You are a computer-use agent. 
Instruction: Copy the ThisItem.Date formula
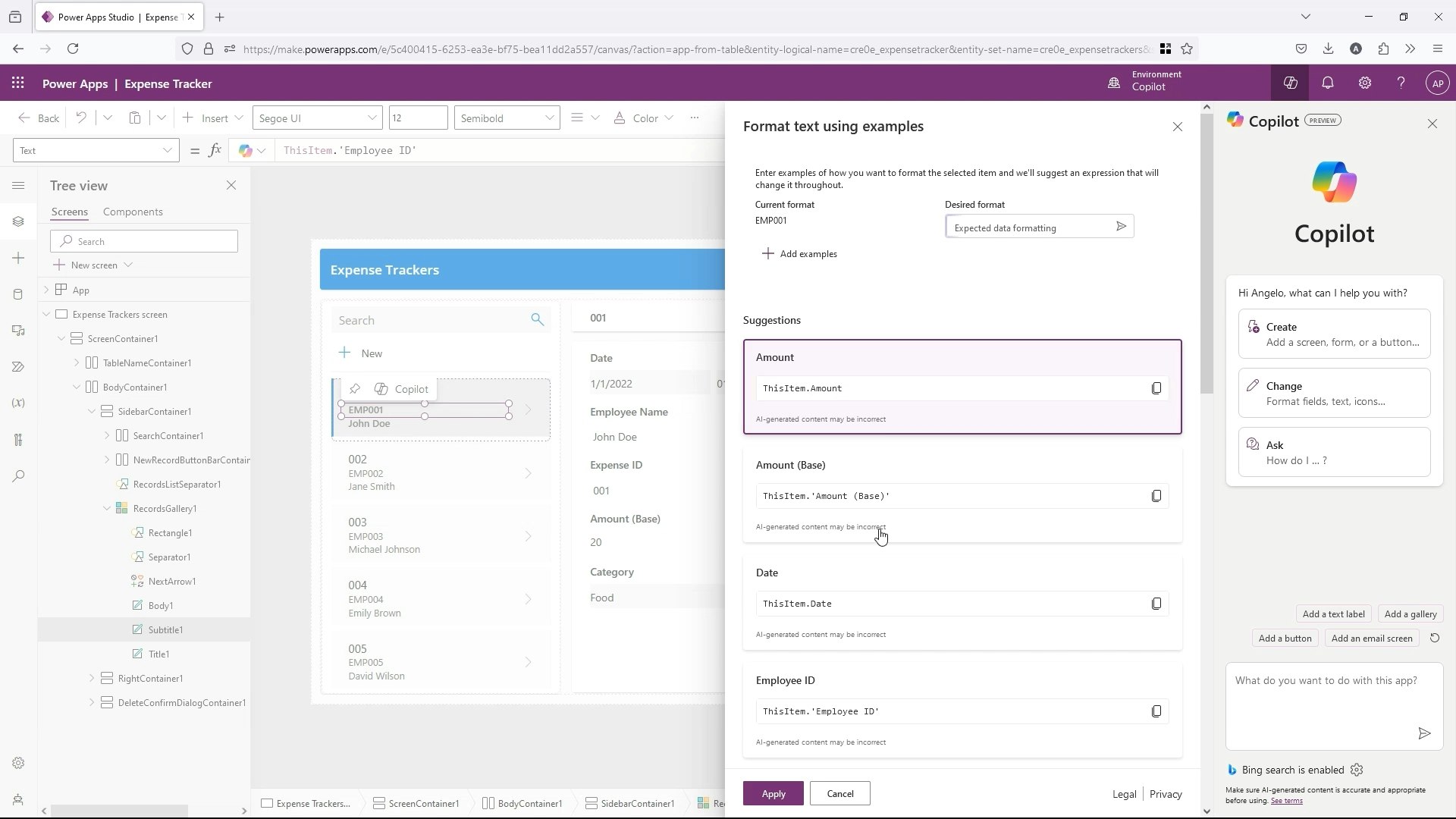coord(1156,604)
